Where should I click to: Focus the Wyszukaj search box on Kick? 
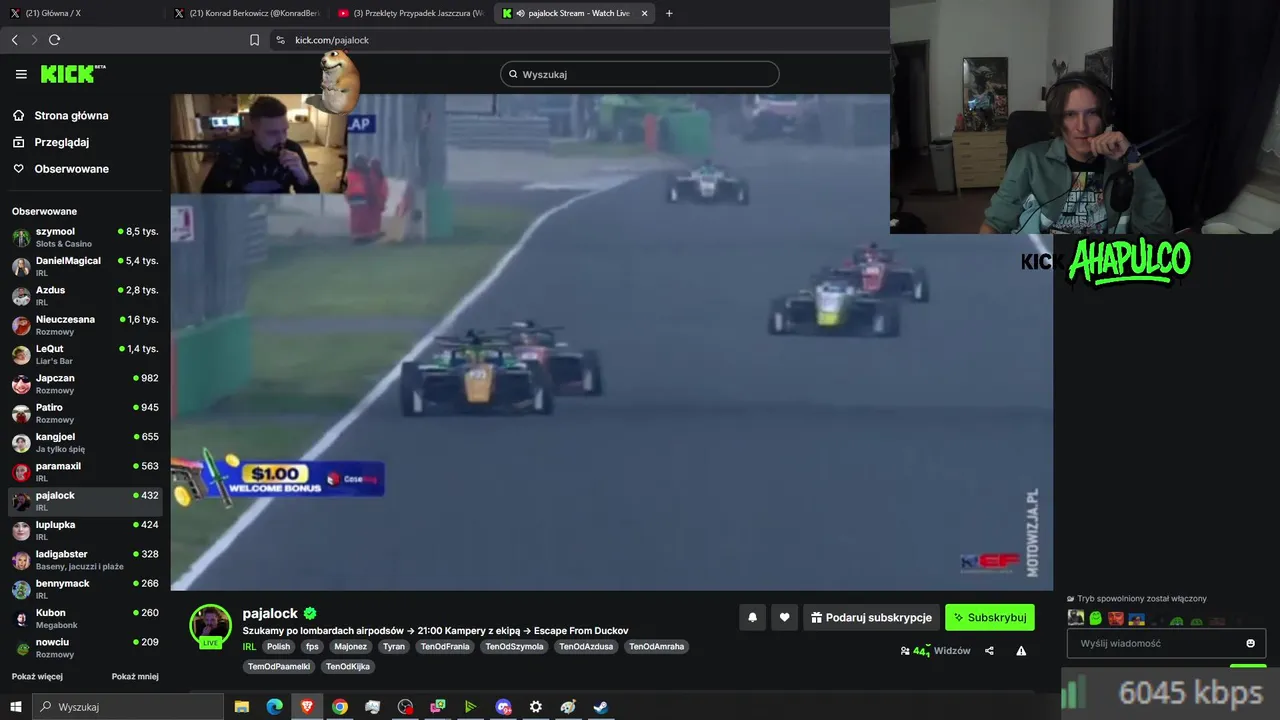click(x=640, y=74)
